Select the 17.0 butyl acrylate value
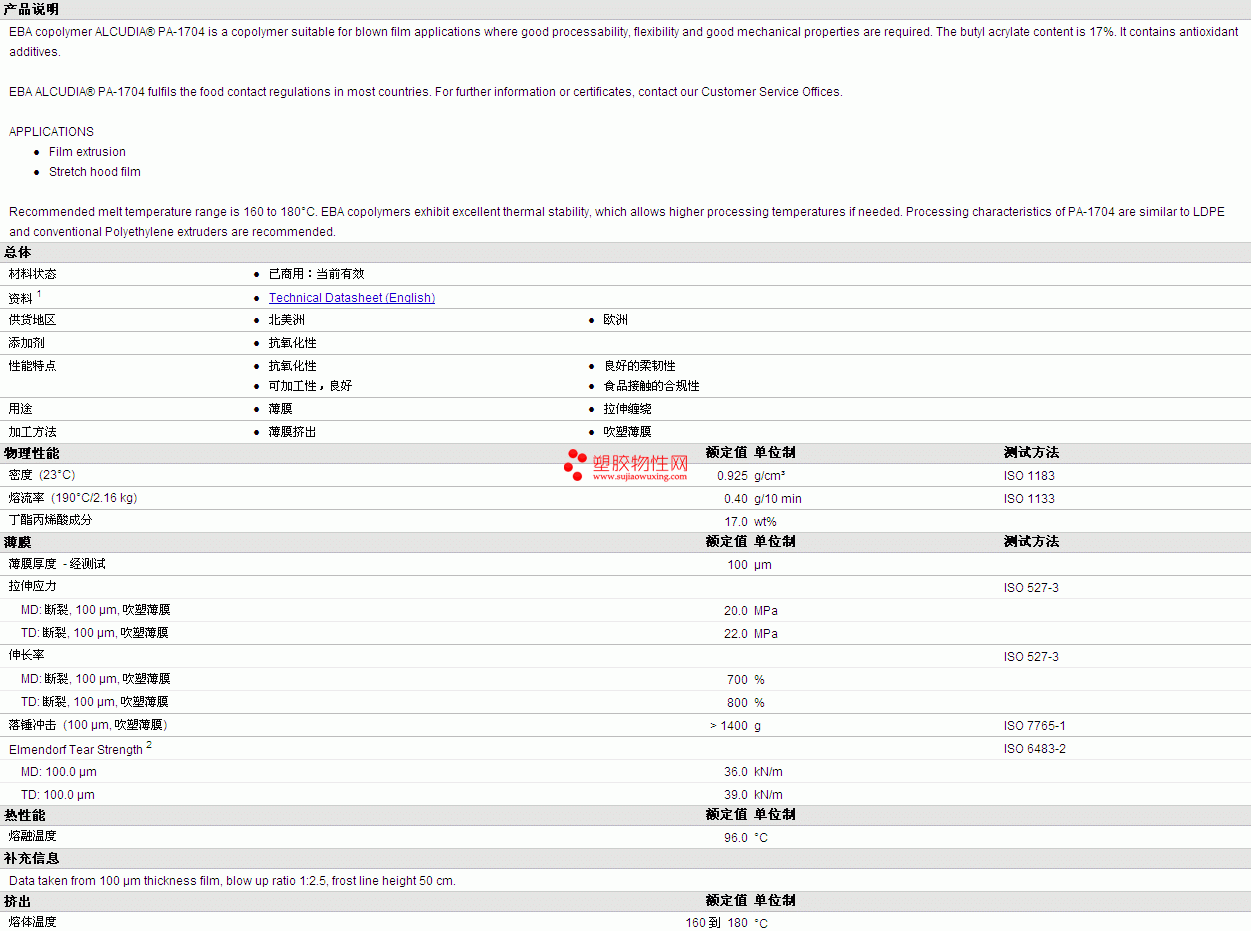Viewport: 1251px width, 931px height. click(x=736, y=522)
